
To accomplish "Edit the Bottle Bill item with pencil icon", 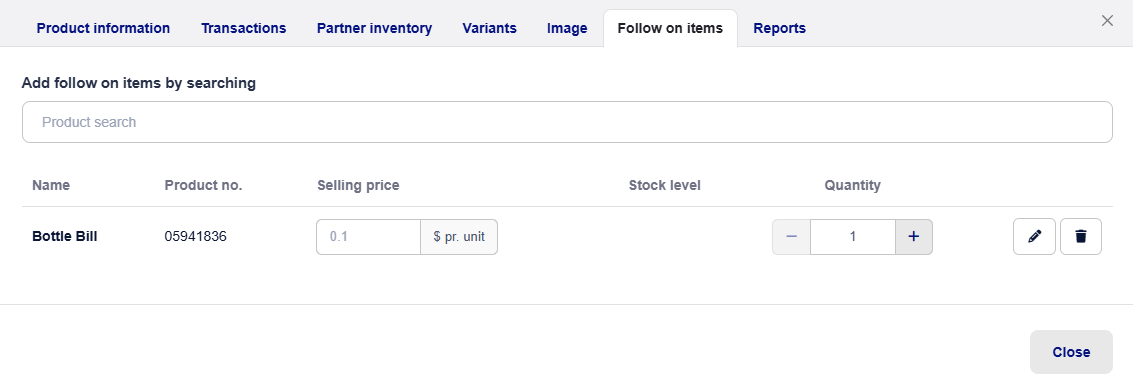I will coord(1034,236).
